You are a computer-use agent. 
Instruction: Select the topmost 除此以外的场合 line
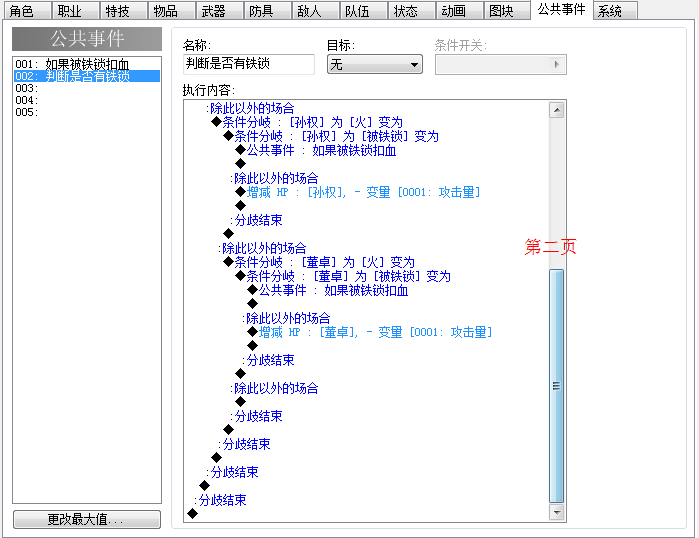click(250, 108)
